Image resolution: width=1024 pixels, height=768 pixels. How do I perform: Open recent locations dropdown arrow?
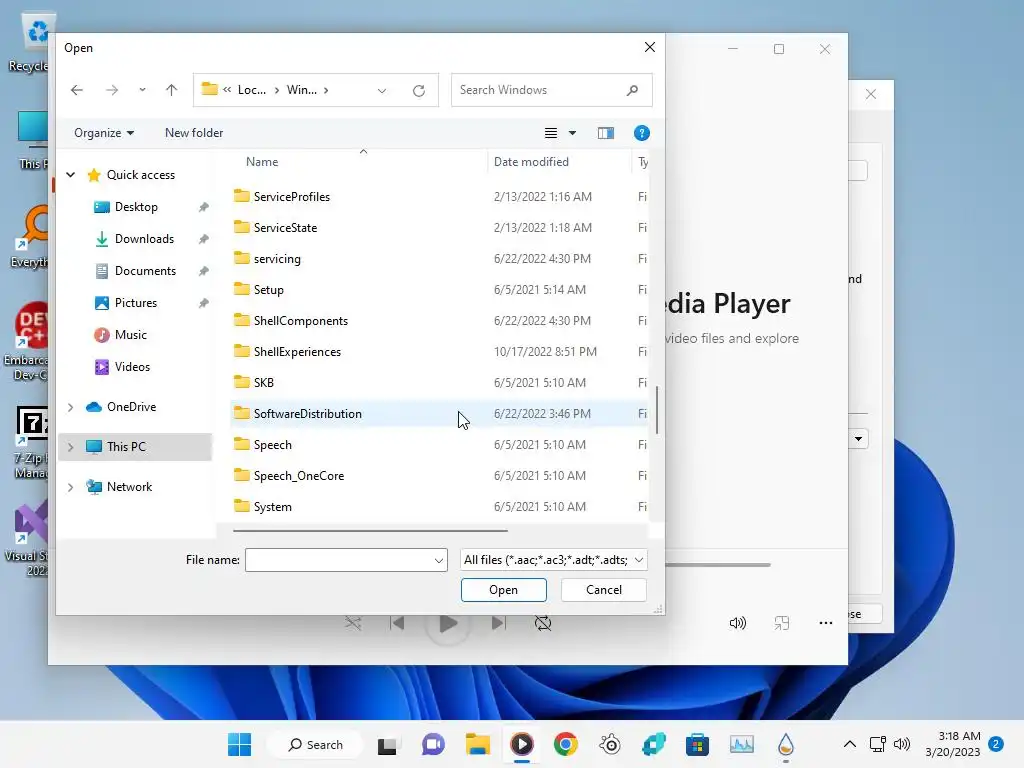click(142, 90)
